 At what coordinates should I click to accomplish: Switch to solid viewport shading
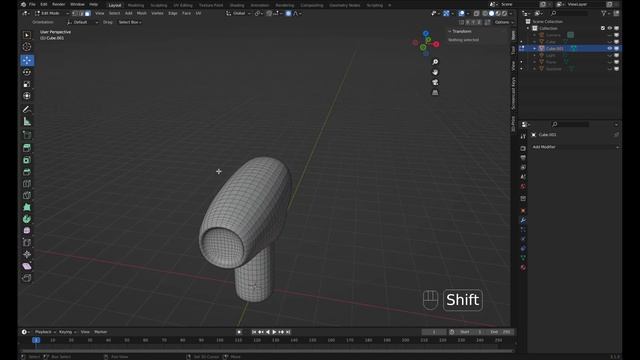[491, 13]
